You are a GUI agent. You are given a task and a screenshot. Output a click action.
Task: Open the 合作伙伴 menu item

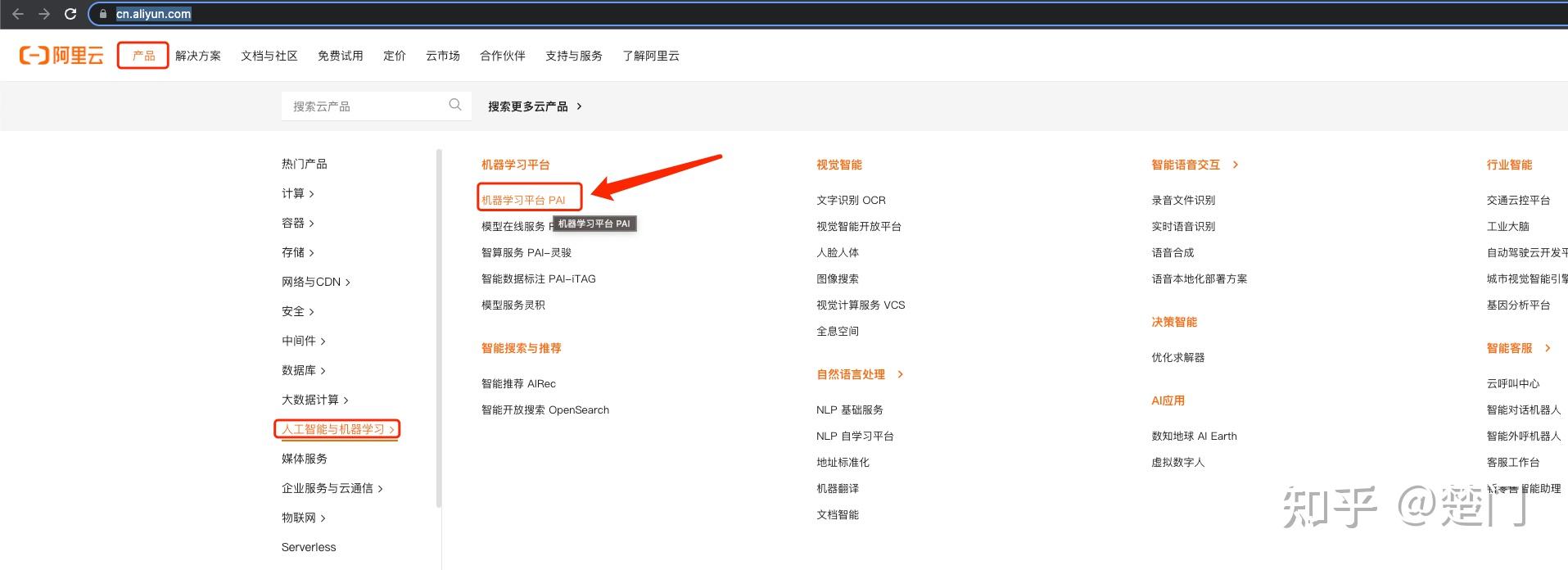click(503, 56)
